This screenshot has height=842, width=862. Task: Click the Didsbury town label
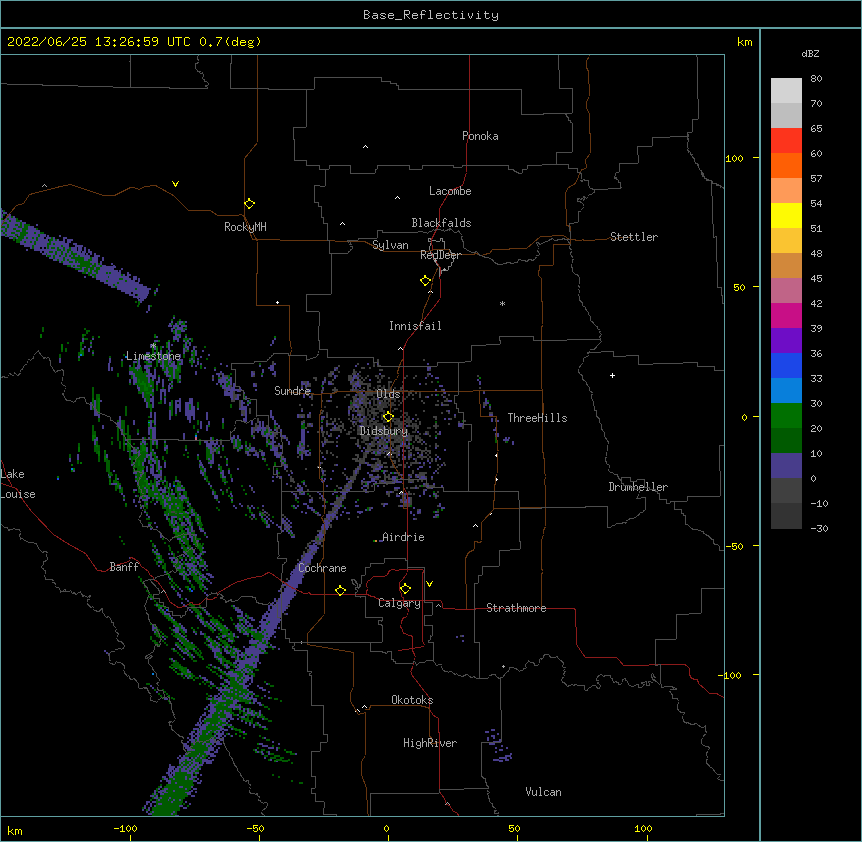pyautogui.click(x=384, y=431)
